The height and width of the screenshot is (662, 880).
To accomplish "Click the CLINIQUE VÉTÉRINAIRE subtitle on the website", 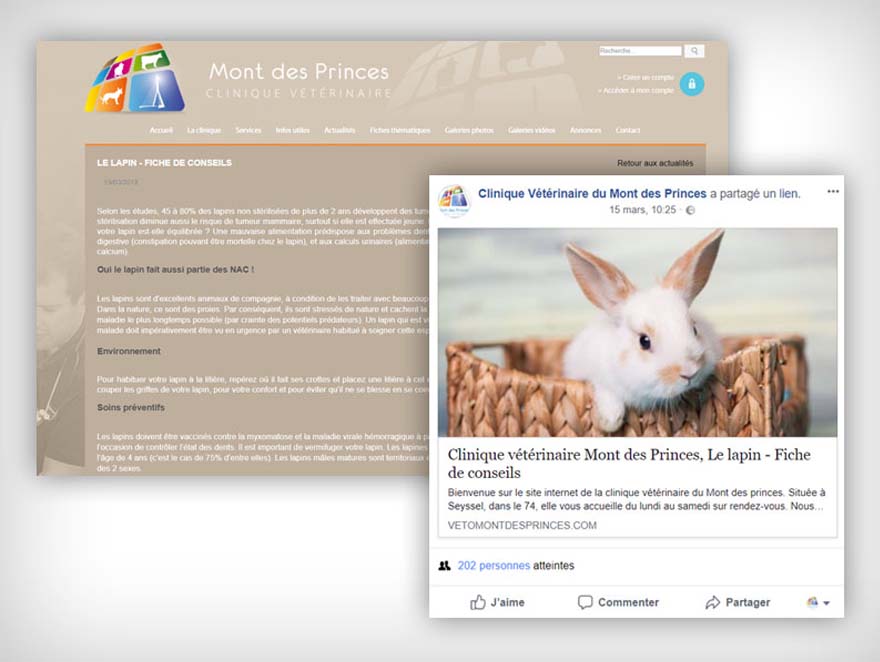I will pos(299,93).
